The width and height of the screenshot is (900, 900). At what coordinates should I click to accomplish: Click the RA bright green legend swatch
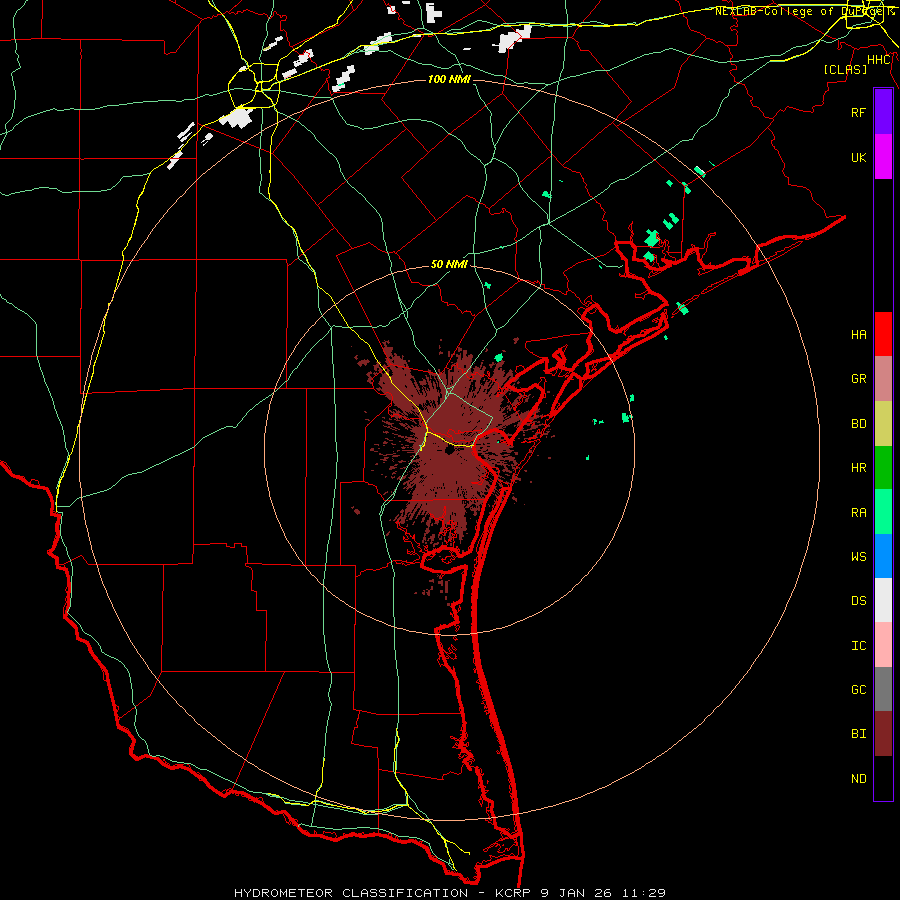[883, 512]
